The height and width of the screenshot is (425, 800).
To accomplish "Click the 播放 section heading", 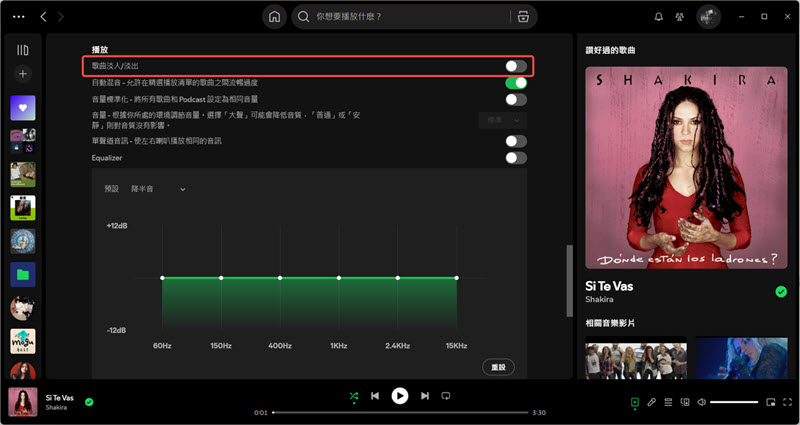I will [100, 50].
